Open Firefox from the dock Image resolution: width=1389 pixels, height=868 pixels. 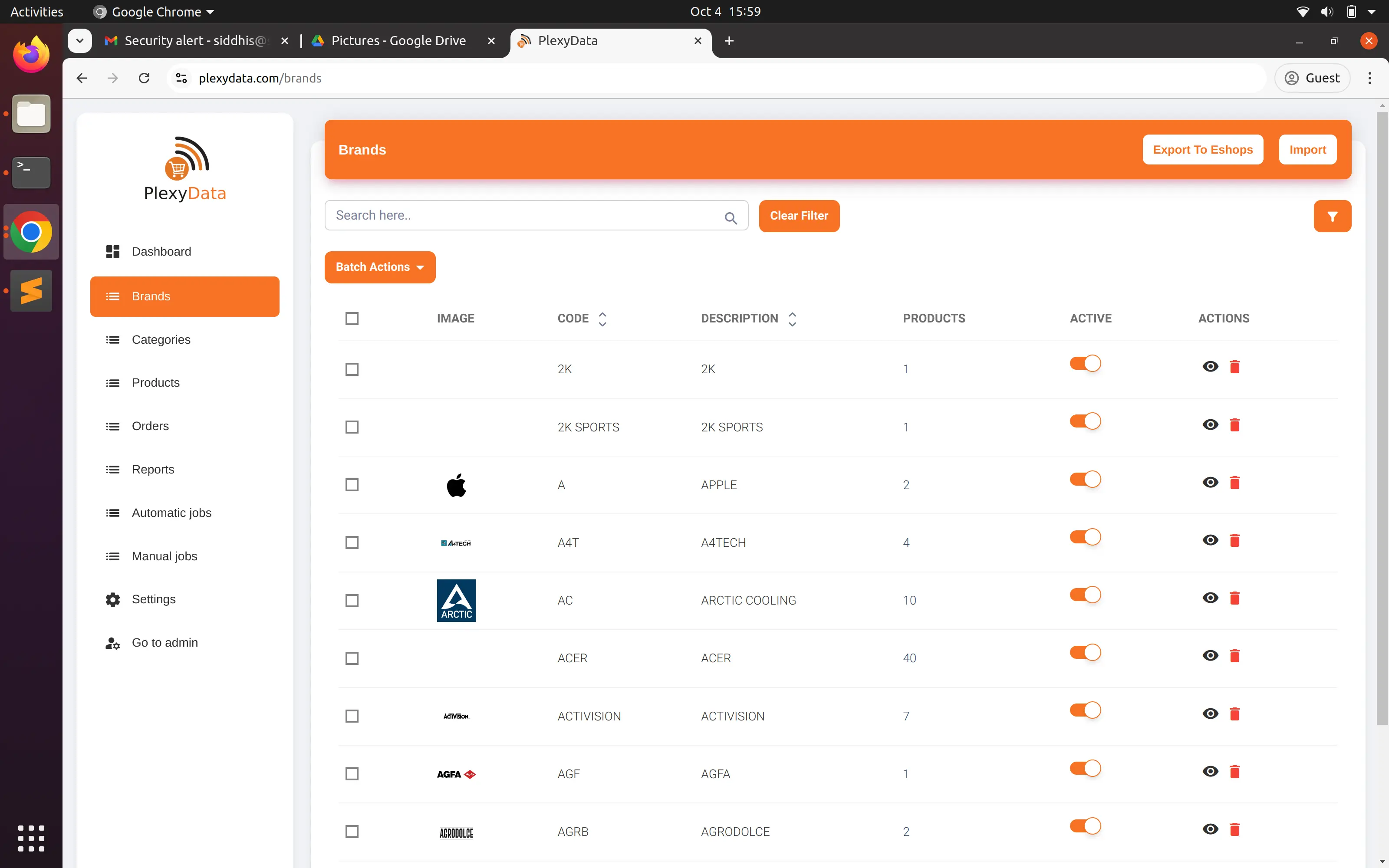click(x=31, y=55)
